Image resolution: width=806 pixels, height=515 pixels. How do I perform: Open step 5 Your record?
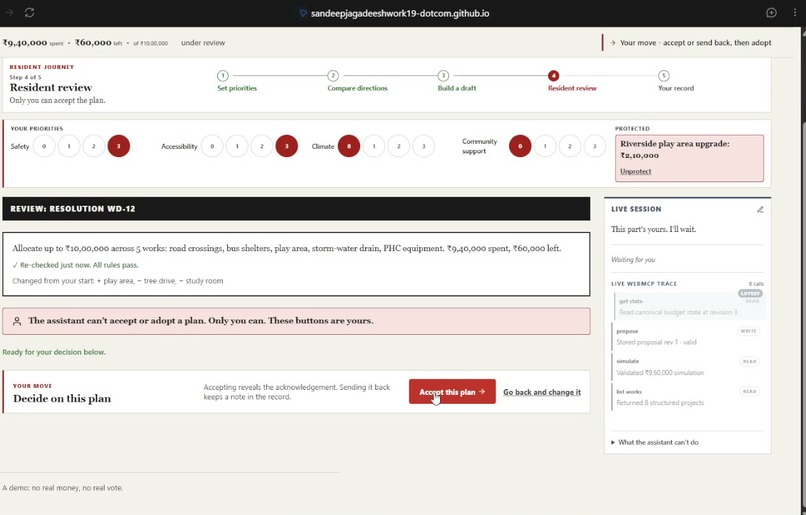pyautogui.click(x=675, y=81)
